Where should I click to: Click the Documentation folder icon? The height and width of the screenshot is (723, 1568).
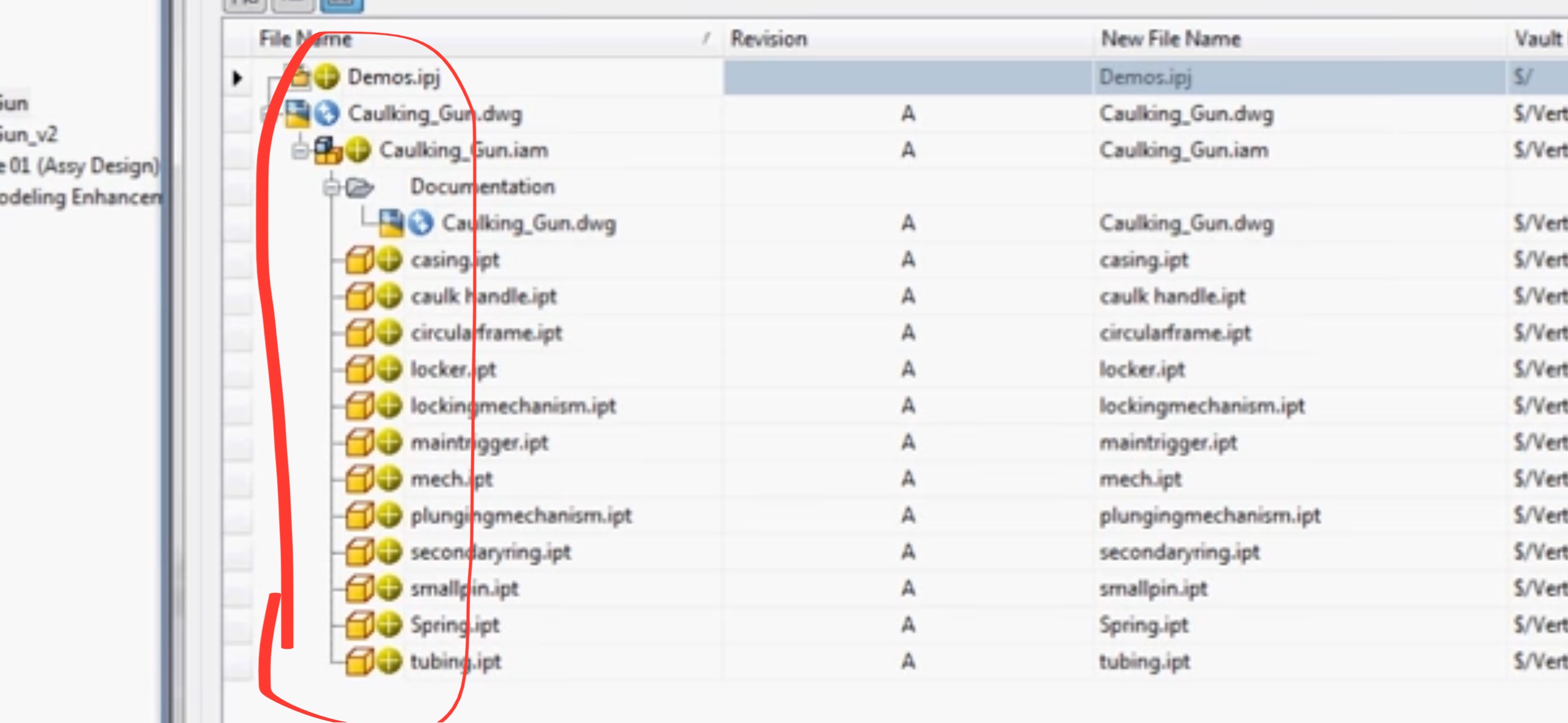coord(361,186)
